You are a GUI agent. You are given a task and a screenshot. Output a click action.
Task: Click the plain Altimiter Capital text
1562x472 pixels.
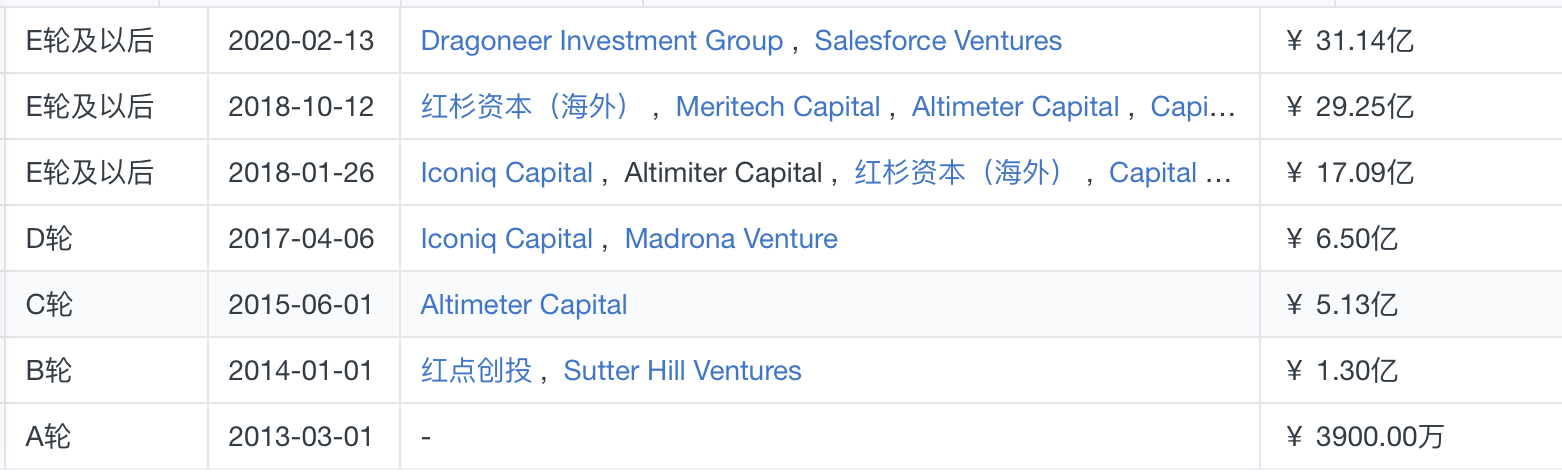723,173
